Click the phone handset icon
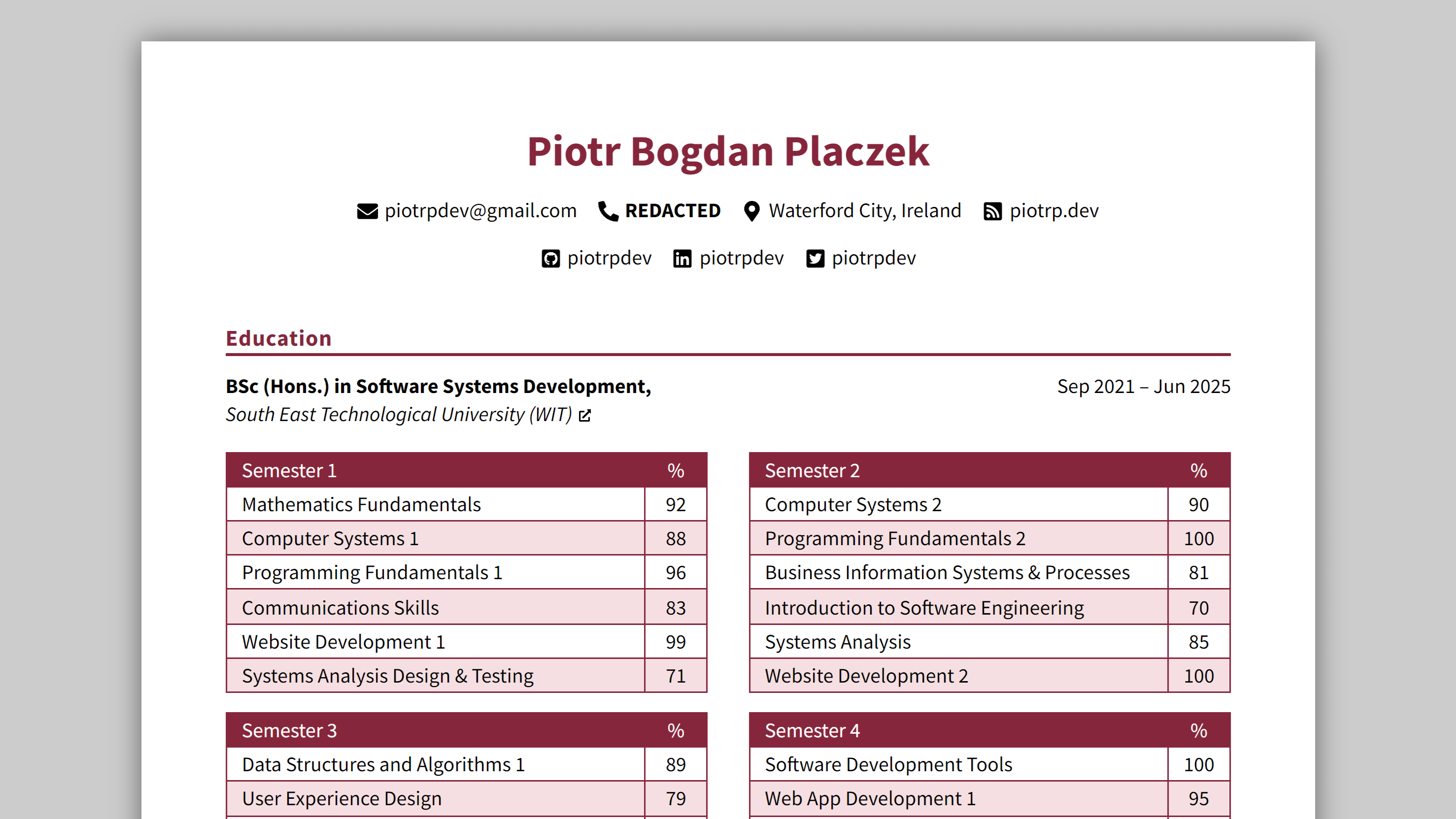Image resolution: width=1456 pixels, height=819 pixels. (x=608, y=211)
